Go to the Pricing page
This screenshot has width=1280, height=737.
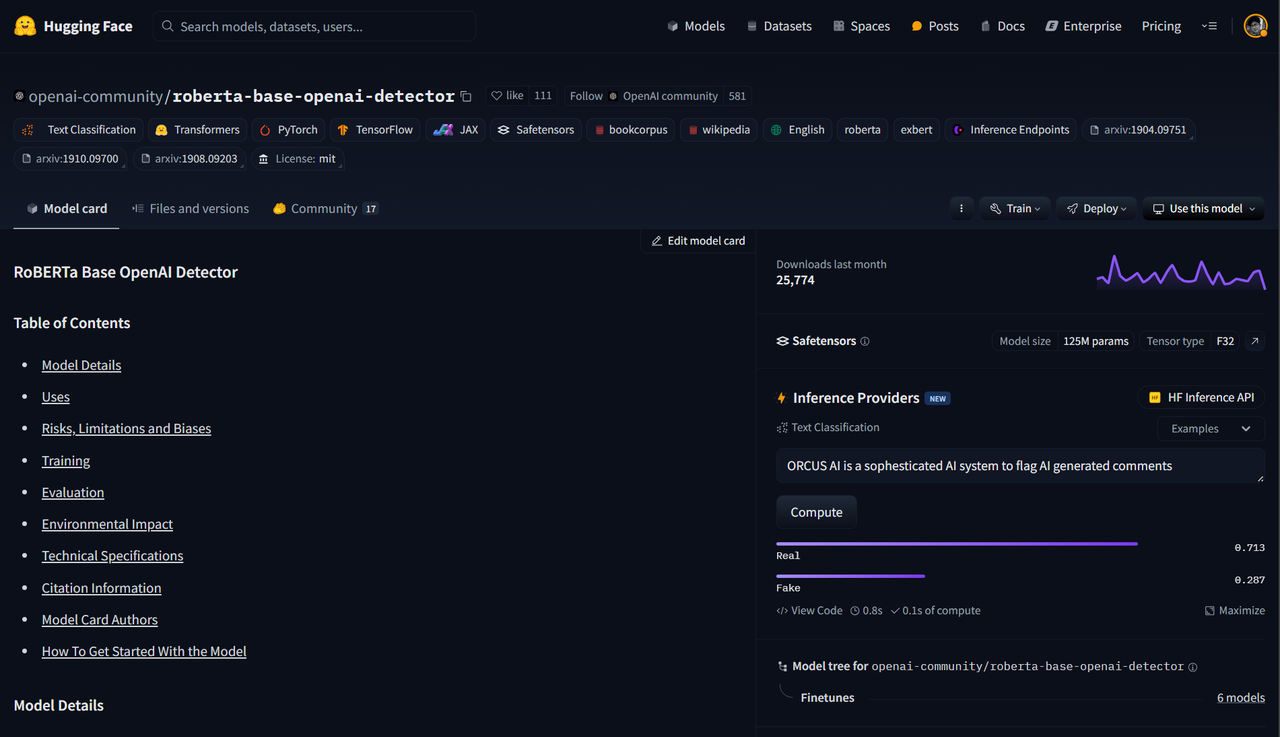coord(1161,26)
